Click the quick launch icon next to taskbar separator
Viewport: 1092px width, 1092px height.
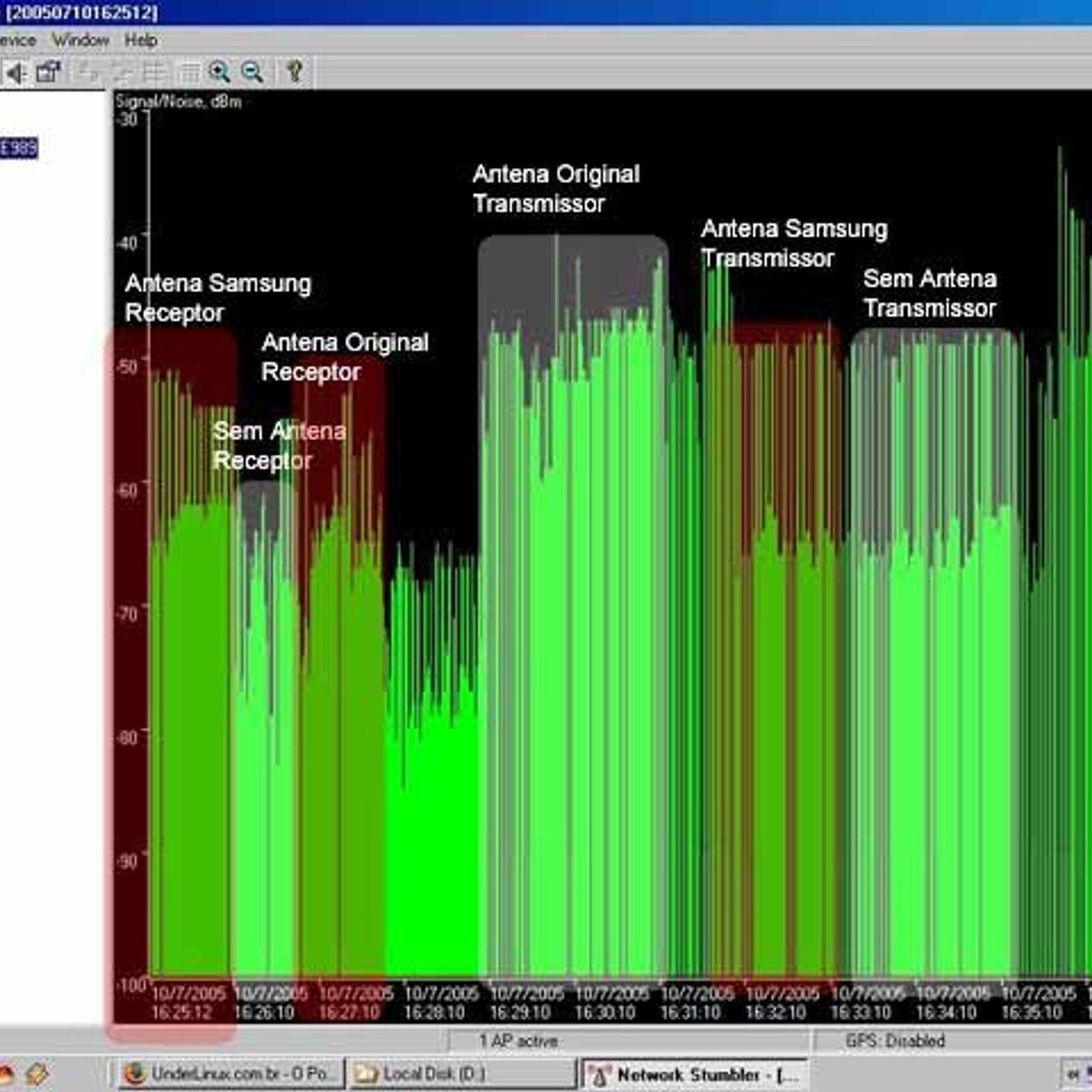(36, 1074)
